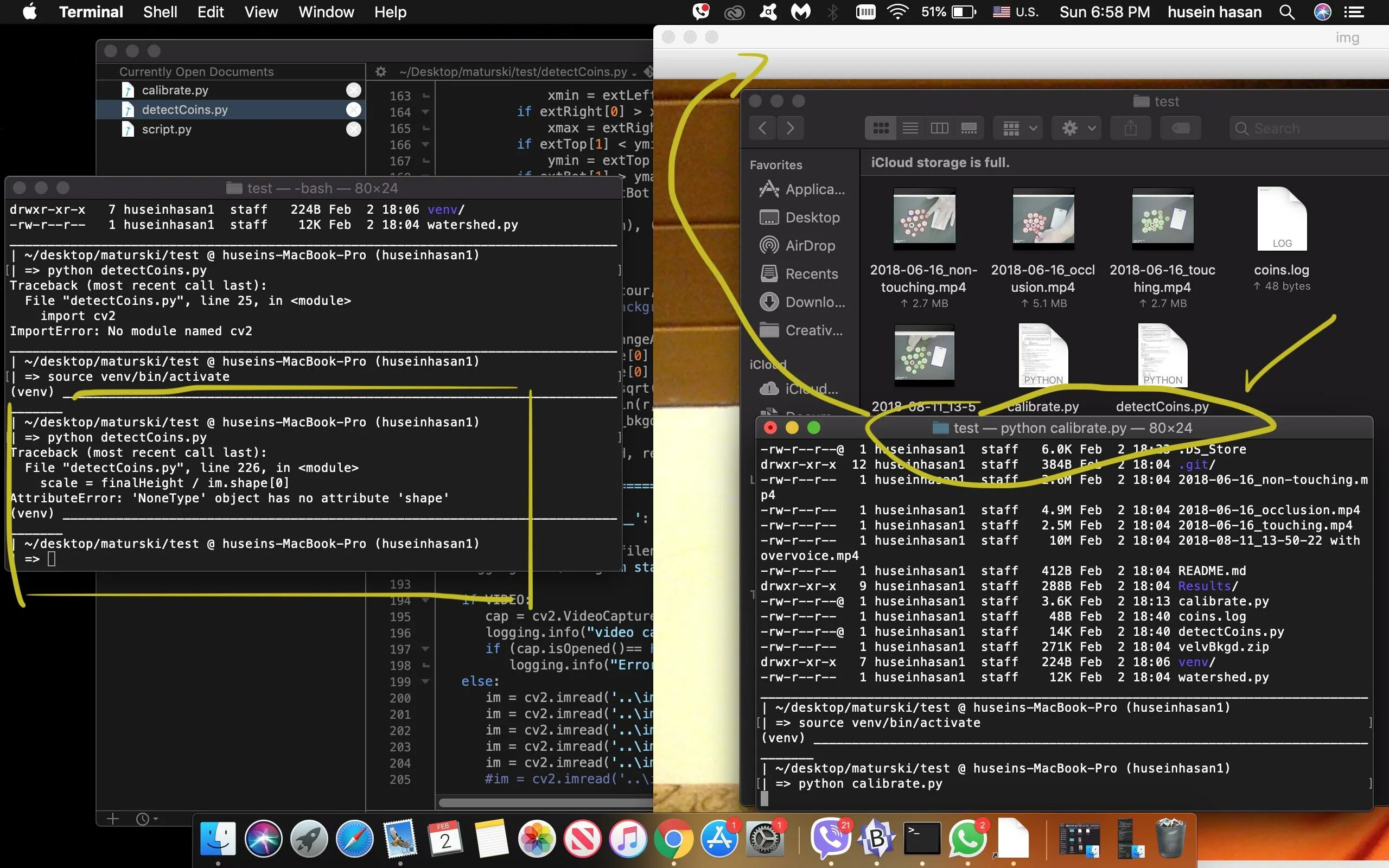Toggle code fold arrow at line 164

(x=425, y=112)
